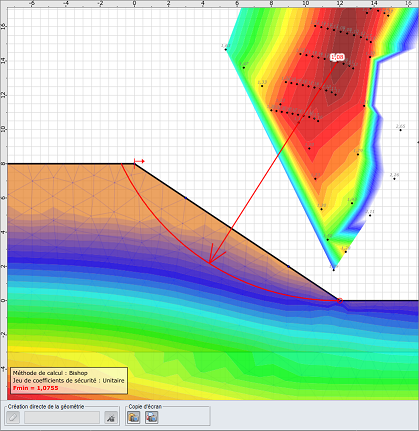Screen dimensions: 419x431
Task: Click the red circle at the slope toe
Action: [340, 301]
